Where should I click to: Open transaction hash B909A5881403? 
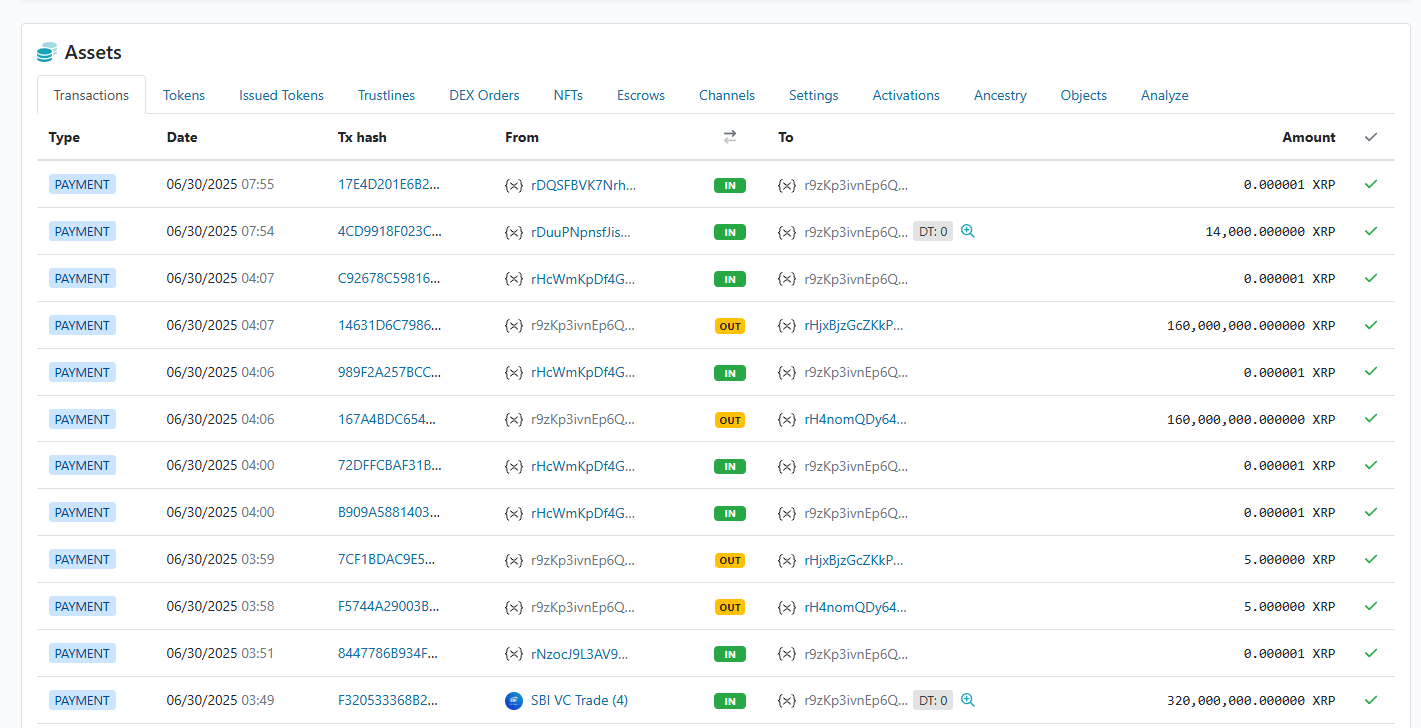[x=389, y=512]
